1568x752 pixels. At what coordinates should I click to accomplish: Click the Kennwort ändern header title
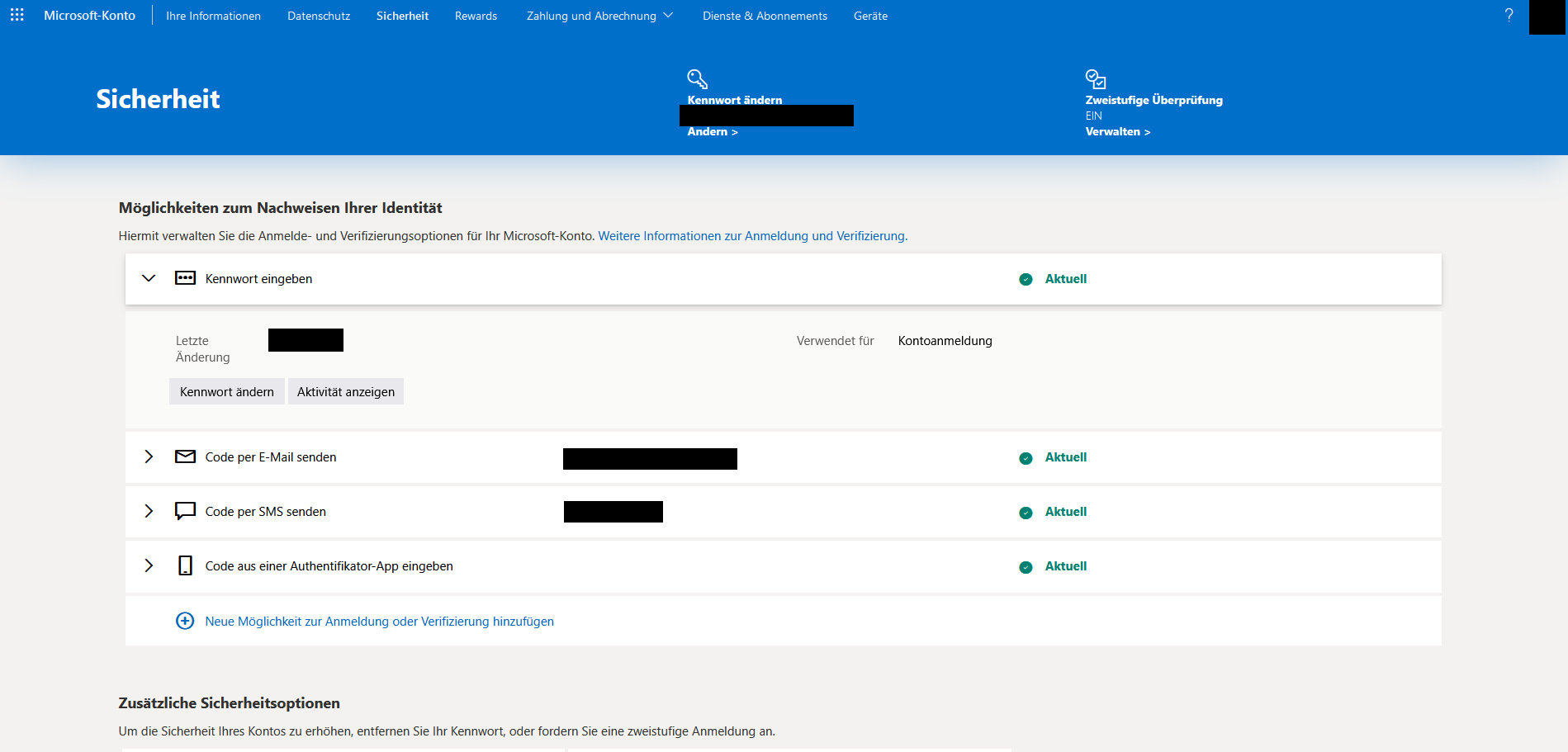click(735, 100)
